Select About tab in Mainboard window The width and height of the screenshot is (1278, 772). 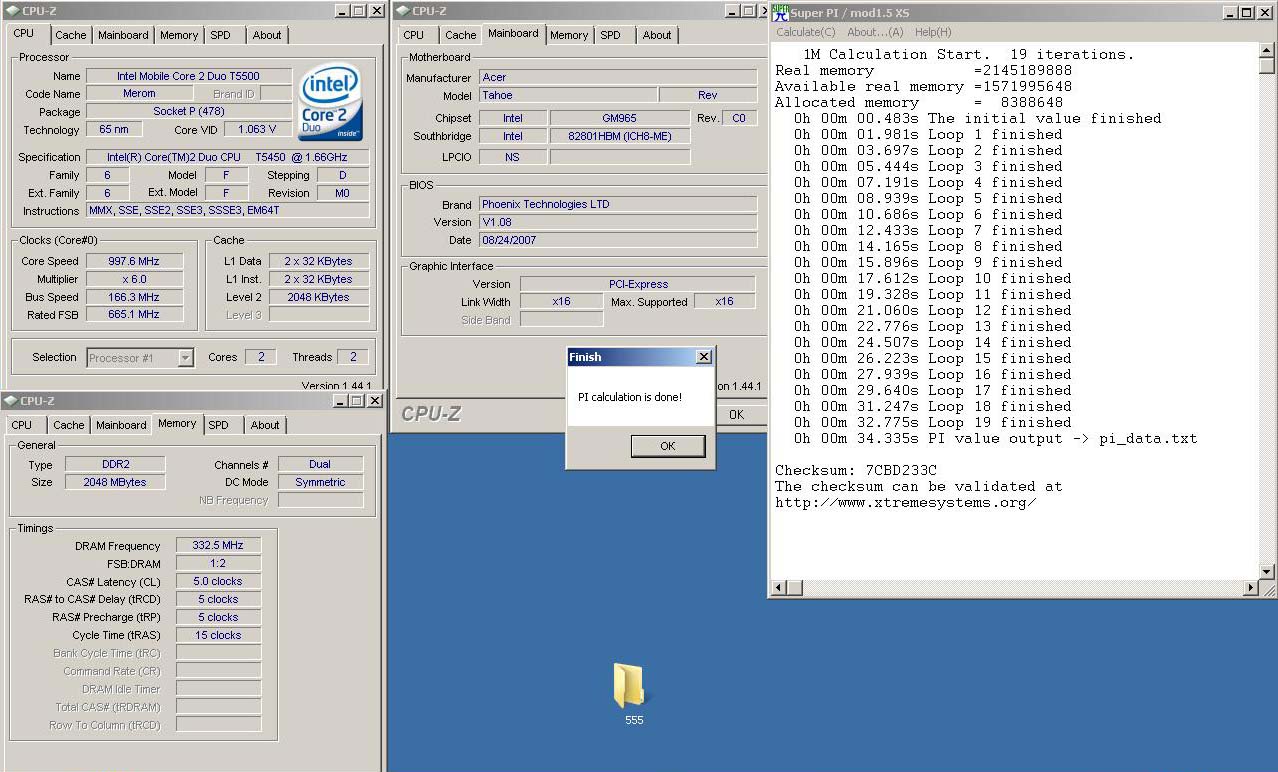(657, 35)
